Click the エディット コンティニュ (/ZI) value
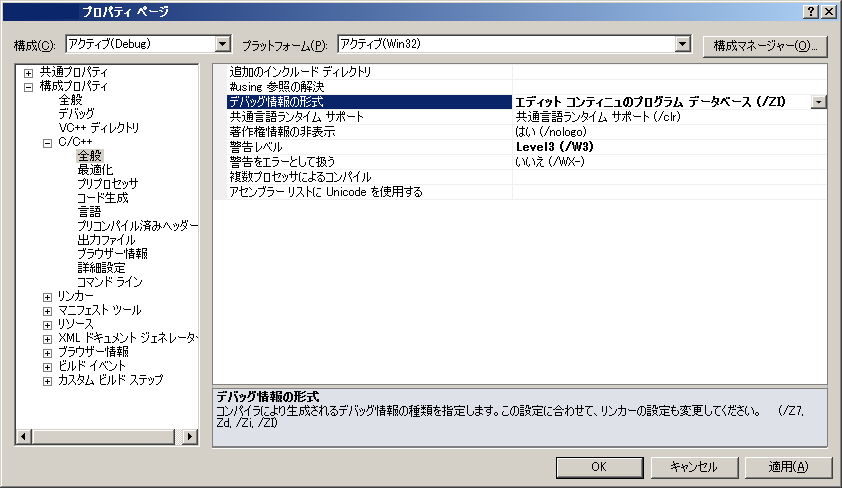The width and height of the screenshot is (842, 488). tap(650, 102)
